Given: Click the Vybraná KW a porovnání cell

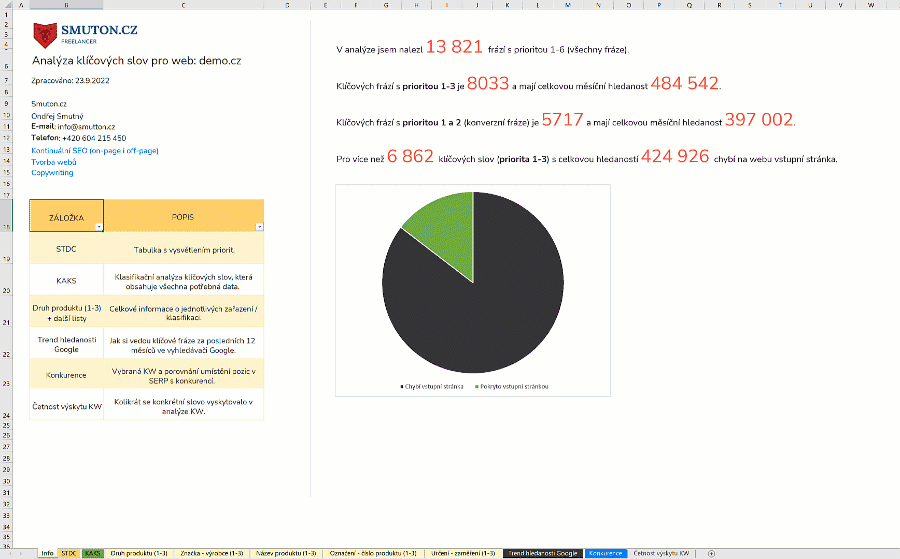Looking at the screenshot, I should (184, 375).
